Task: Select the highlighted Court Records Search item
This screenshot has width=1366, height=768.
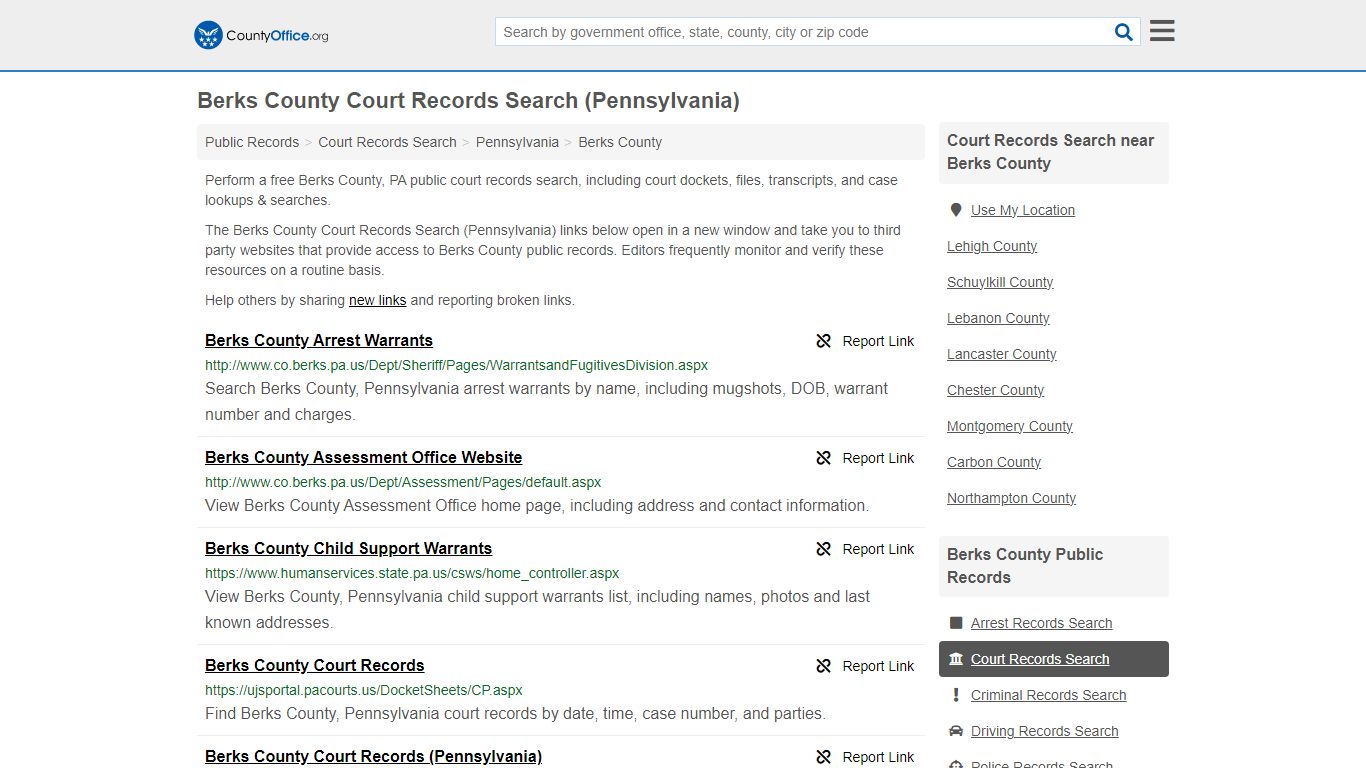Action: coord(1054,659)
